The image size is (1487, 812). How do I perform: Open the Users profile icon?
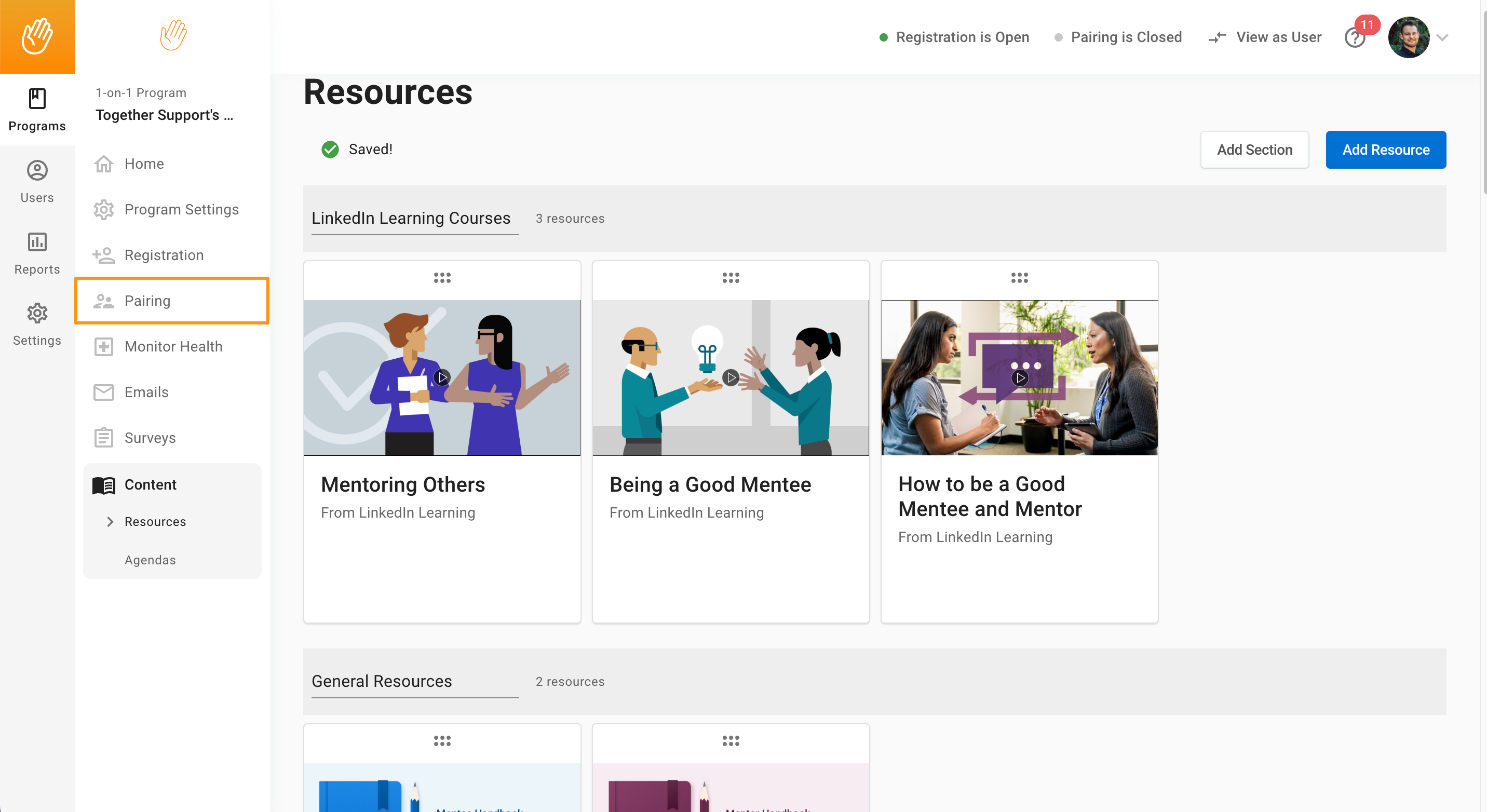pos(37,170)
